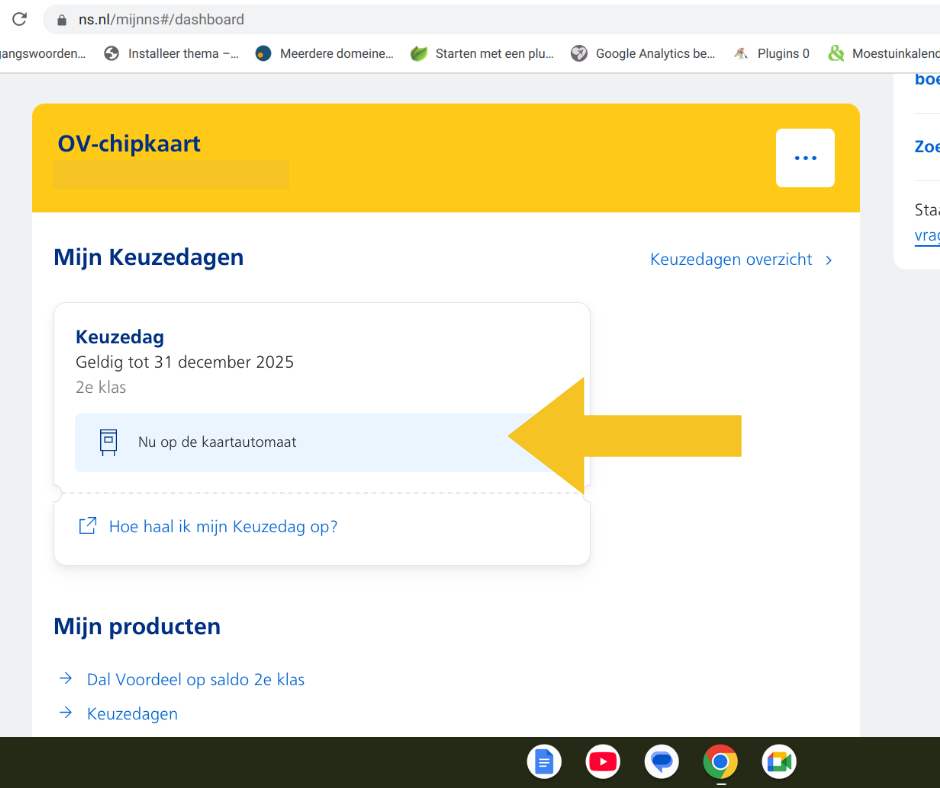This screenshot has width=940, height=788.
Task: Click the padlock icon in the address bar
Action: pos(61,20)
